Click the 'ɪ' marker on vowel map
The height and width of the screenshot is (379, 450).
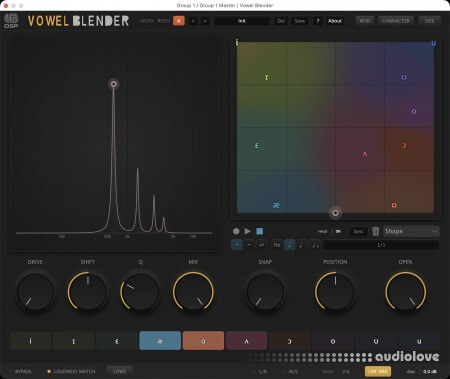[266, 77]
